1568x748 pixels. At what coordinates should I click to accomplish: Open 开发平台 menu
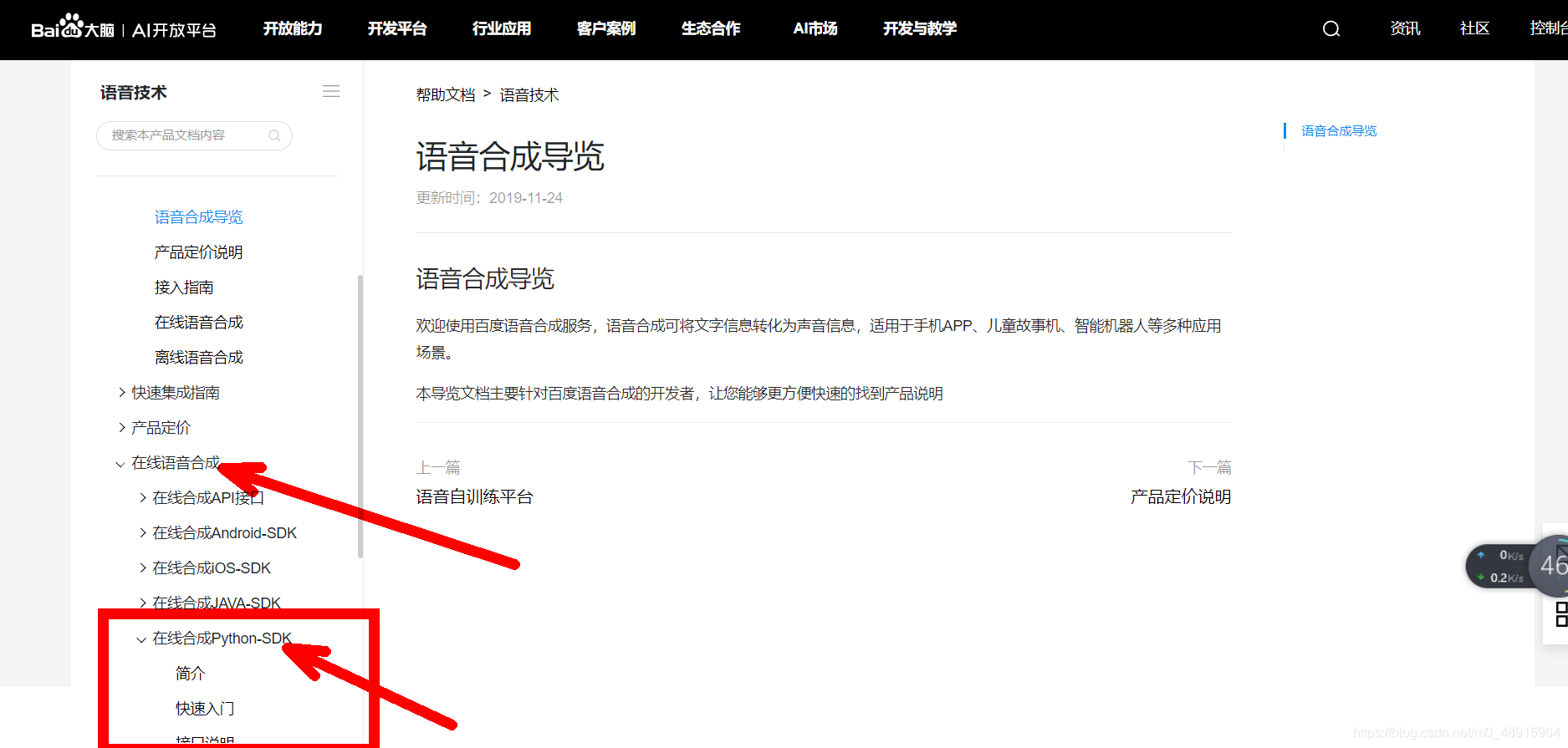point(397,28)
